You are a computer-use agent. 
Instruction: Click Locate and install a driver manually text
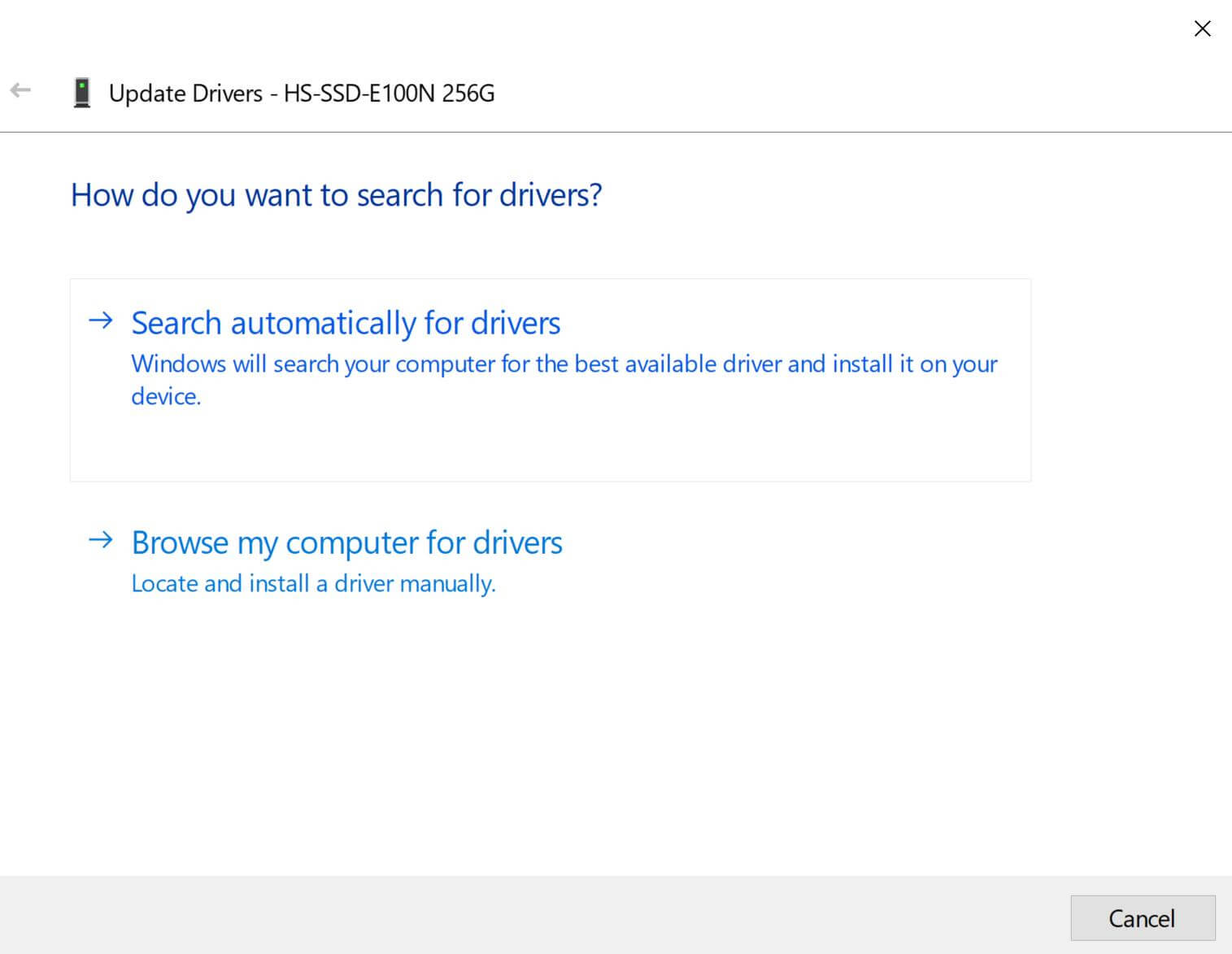[x=313, y=582]
